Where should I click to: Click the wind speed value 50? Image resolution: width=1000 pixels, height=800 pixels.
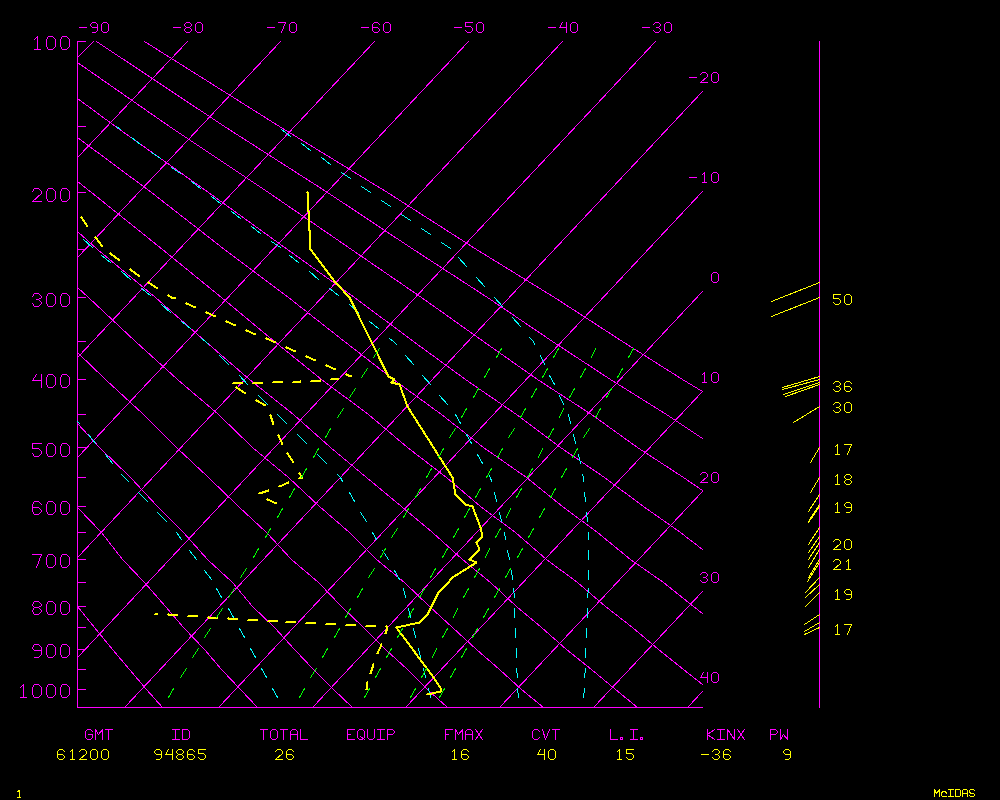click(842, 300)
